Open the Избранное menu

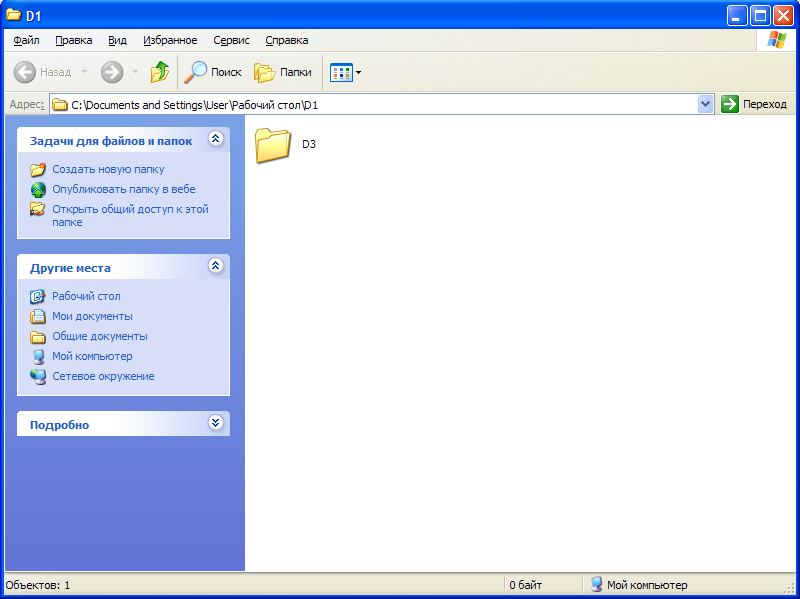click(x=170, y=40)
